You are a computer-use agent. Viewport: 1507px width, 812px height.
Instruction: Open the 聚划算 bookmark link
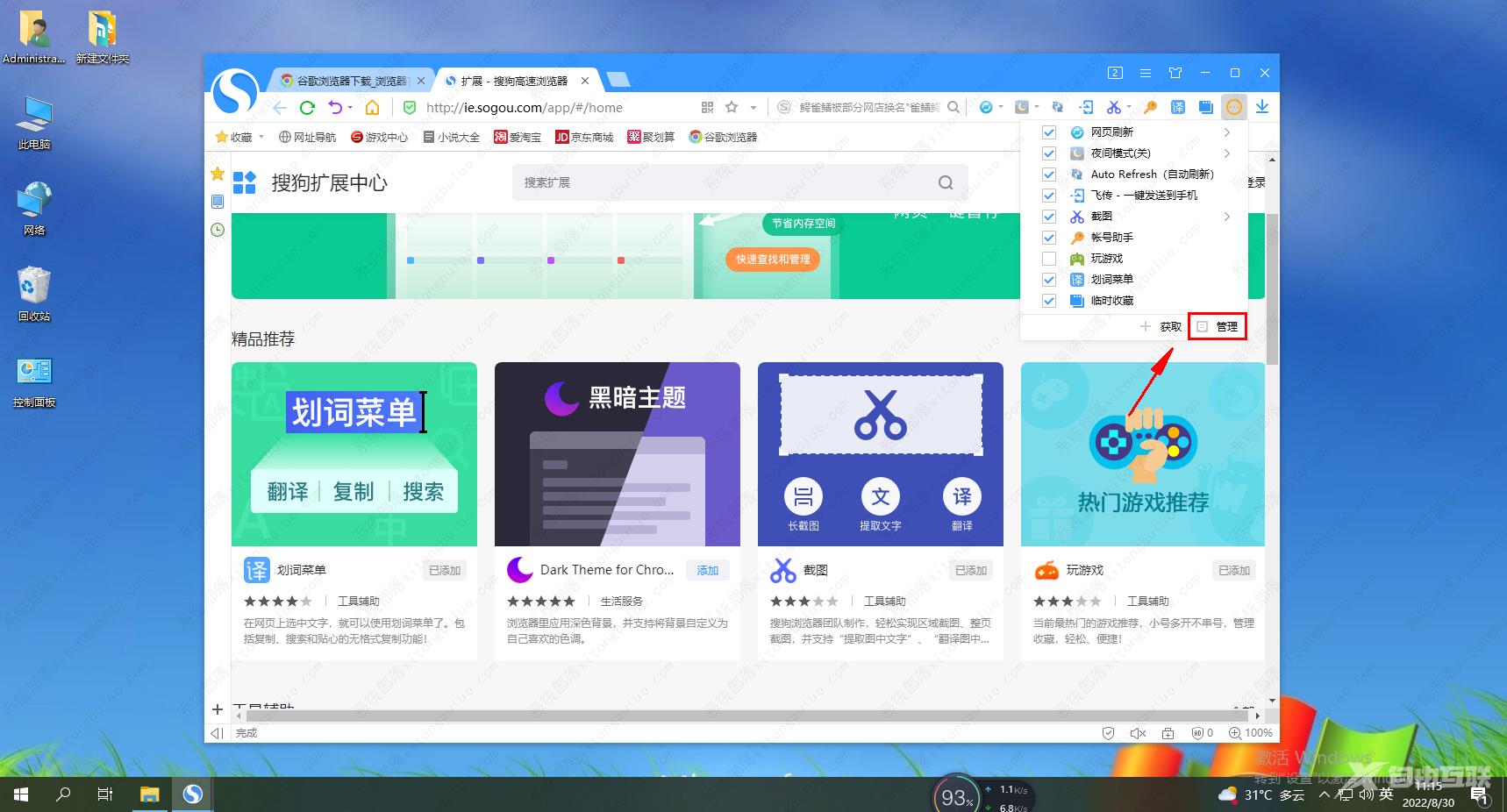(x=651, y=137)
